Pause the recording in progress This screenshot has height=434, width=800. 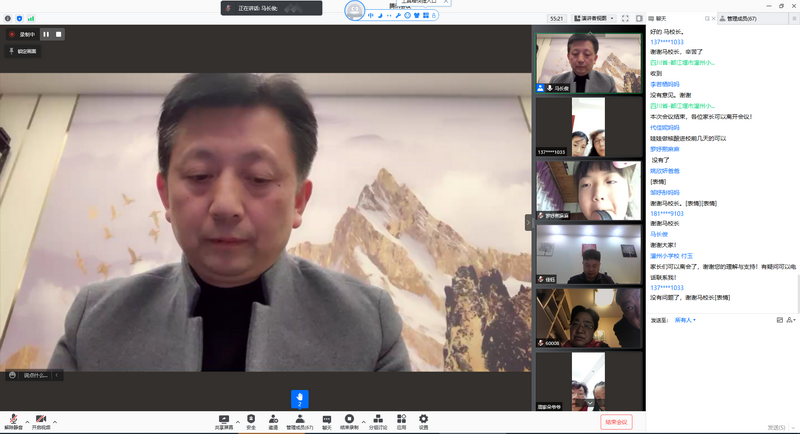tap(46, 34)
